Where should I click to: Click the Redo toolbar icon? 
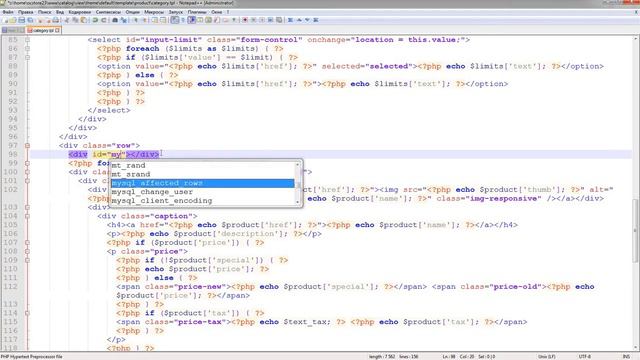tap(104, 20)
